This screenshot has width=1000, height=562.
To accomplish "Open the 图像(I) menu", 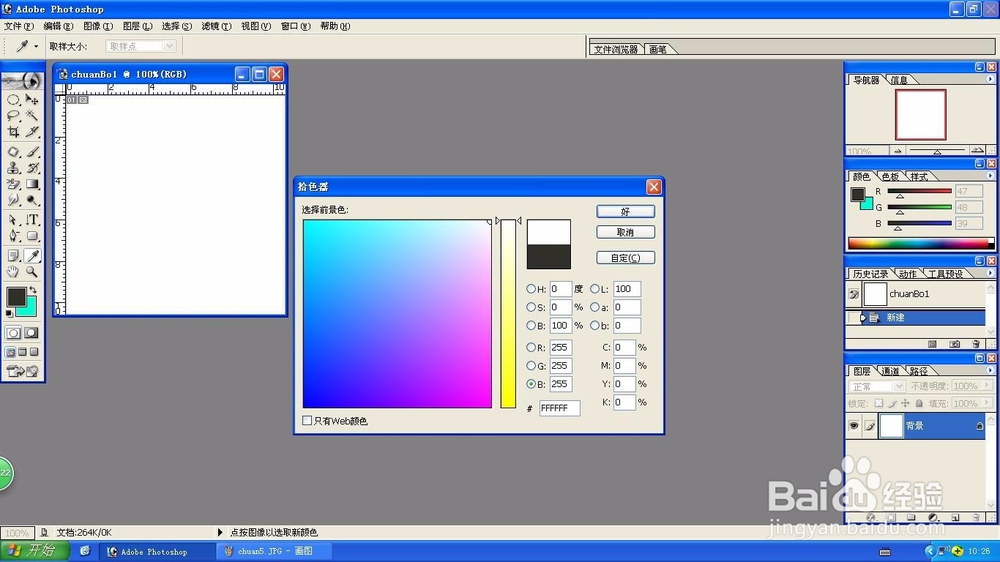I will [98, 26].
